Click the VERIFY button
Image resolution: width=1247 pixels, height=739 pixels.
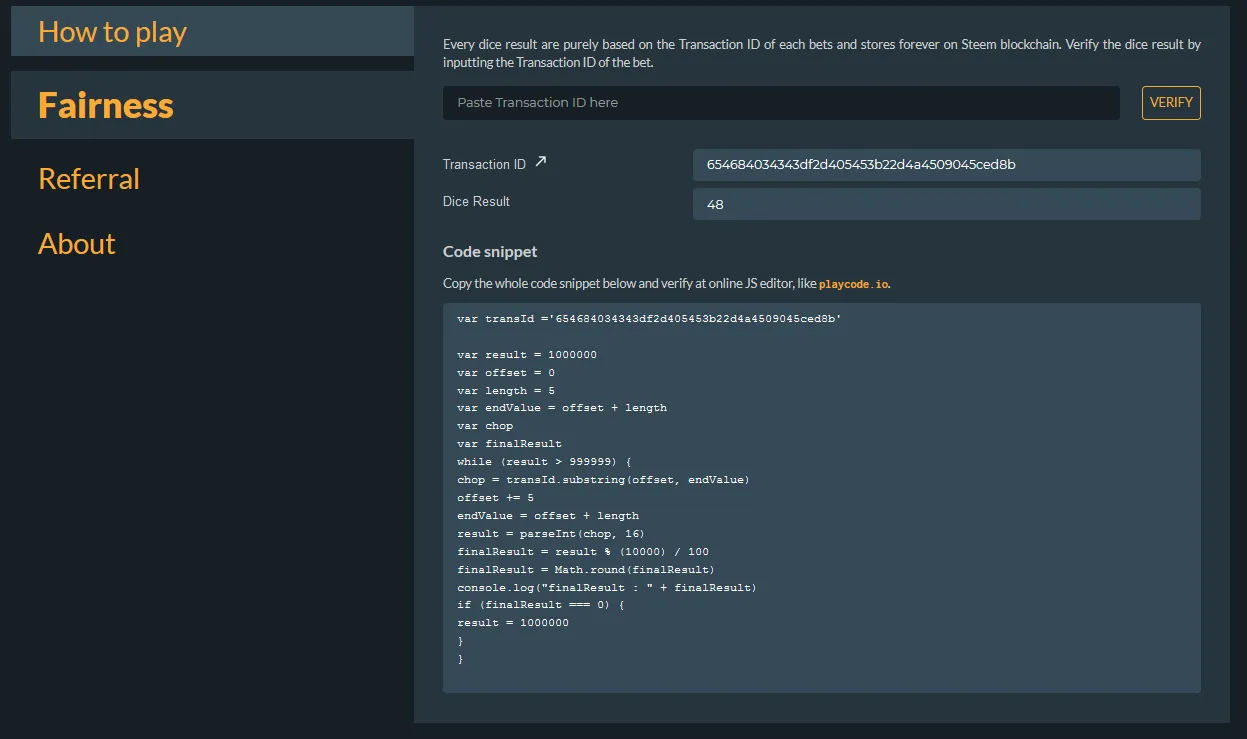pos(1171,103)
